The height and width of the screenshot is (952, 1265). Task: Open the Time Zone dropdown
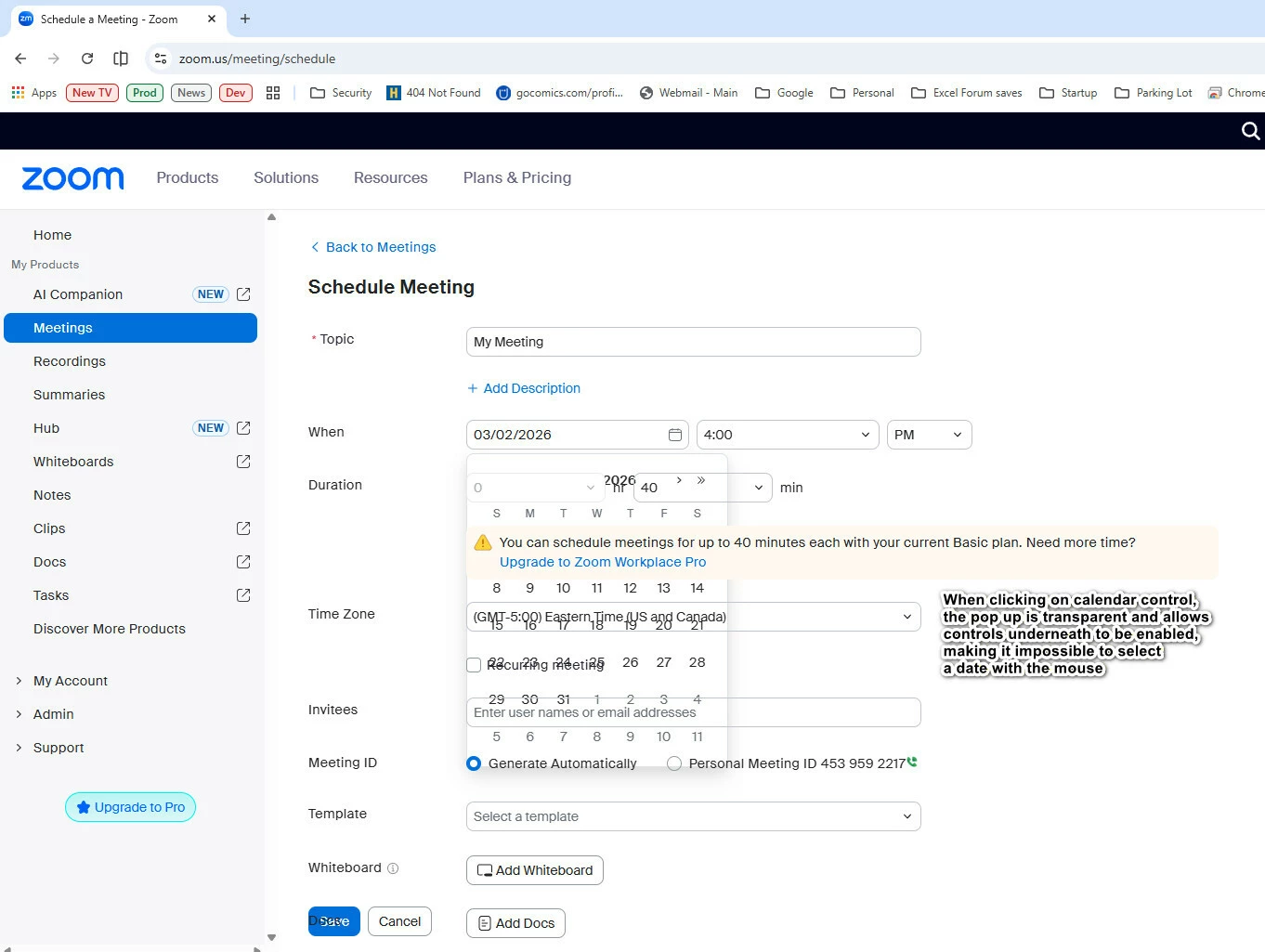tap(693, 617)
